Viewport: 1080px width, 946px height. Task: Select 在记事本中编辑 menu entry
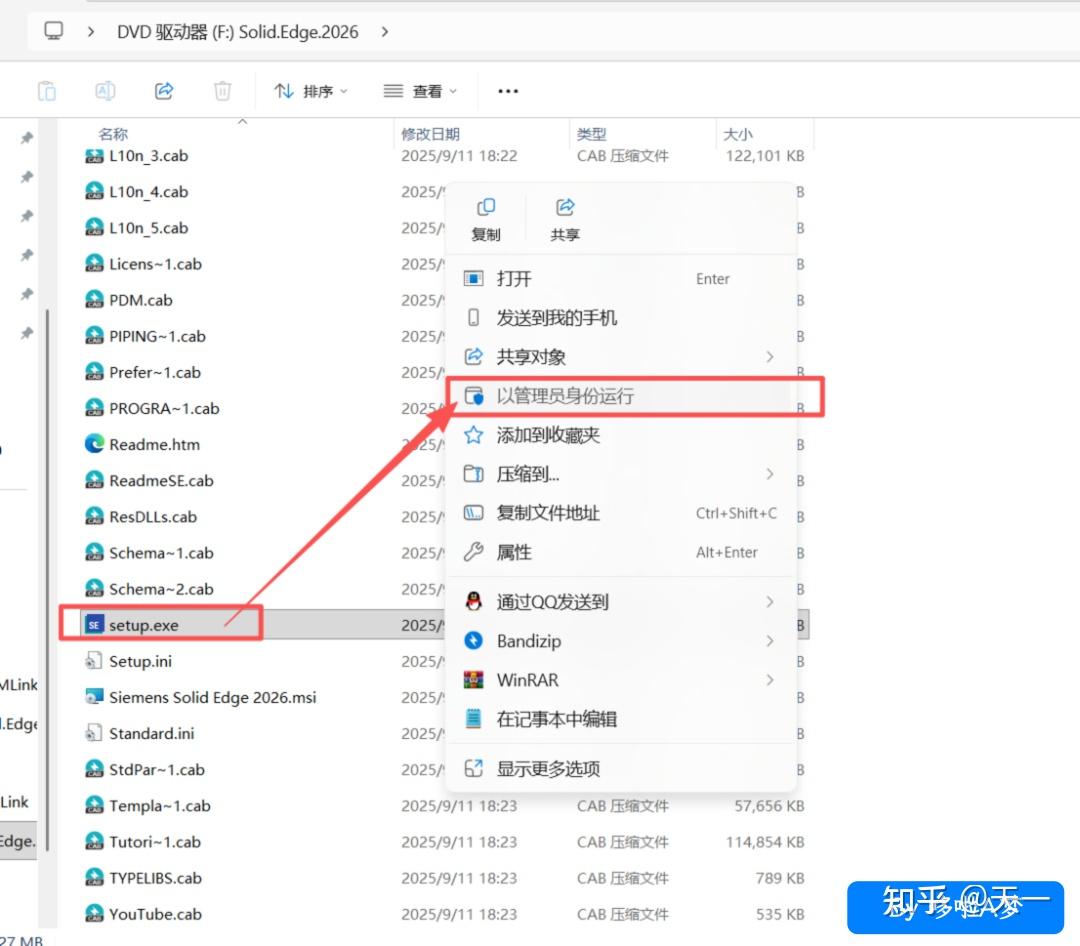tap(557, 719)
